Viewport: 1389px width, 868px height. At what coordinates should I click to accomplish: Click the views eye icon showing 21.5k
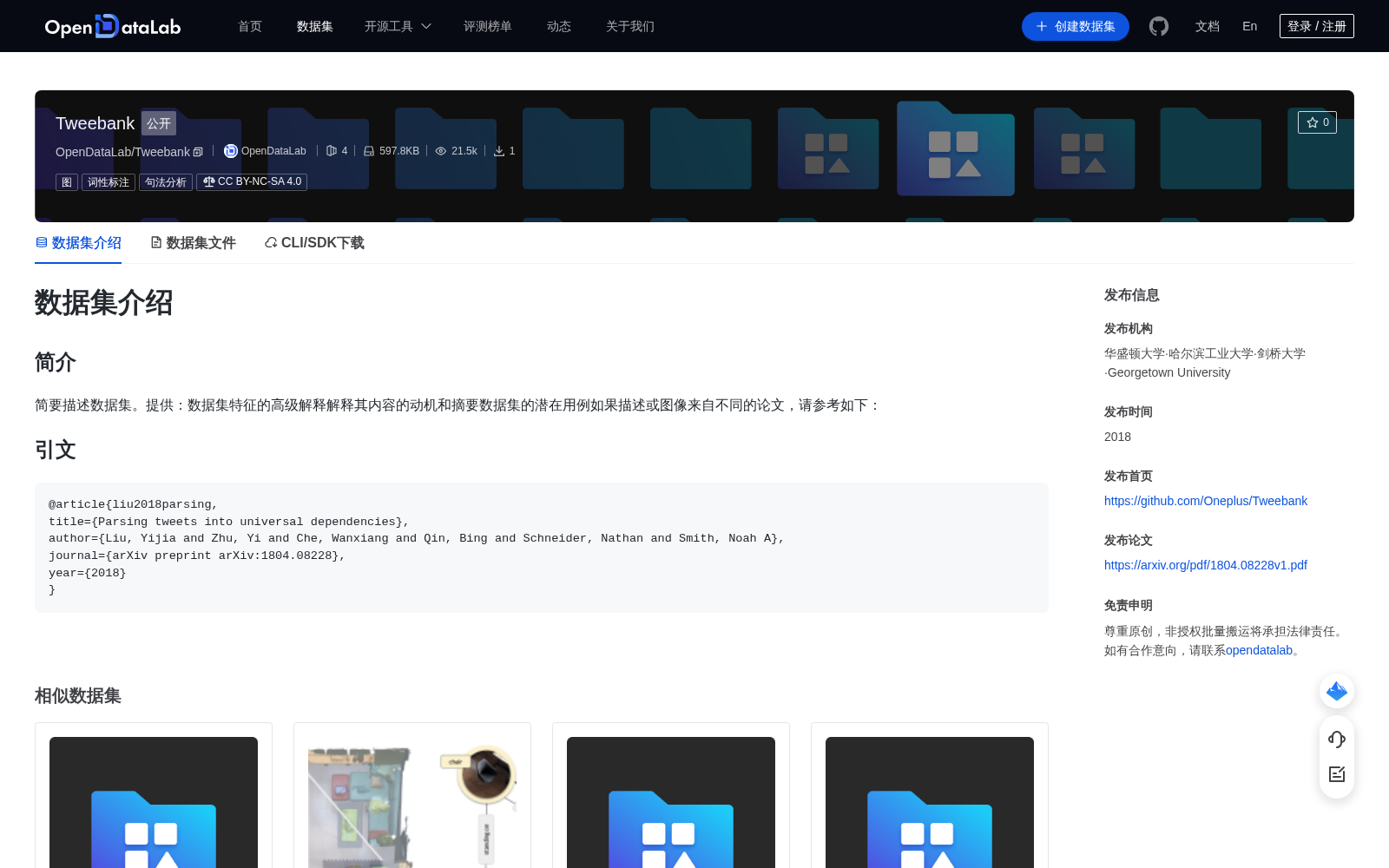pos(441,151)
